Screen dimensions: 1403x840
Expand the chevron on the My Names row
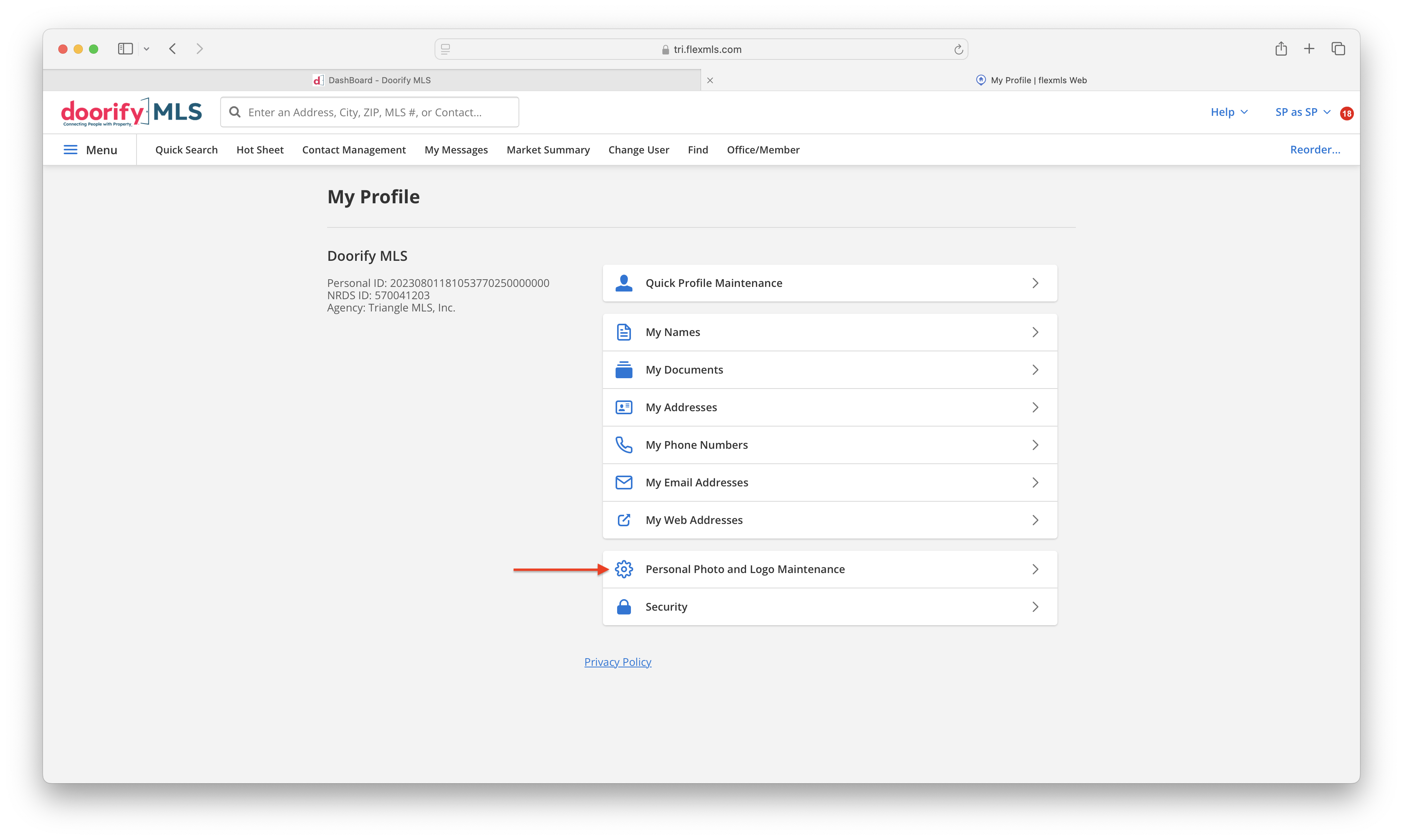pos(1036,332)
